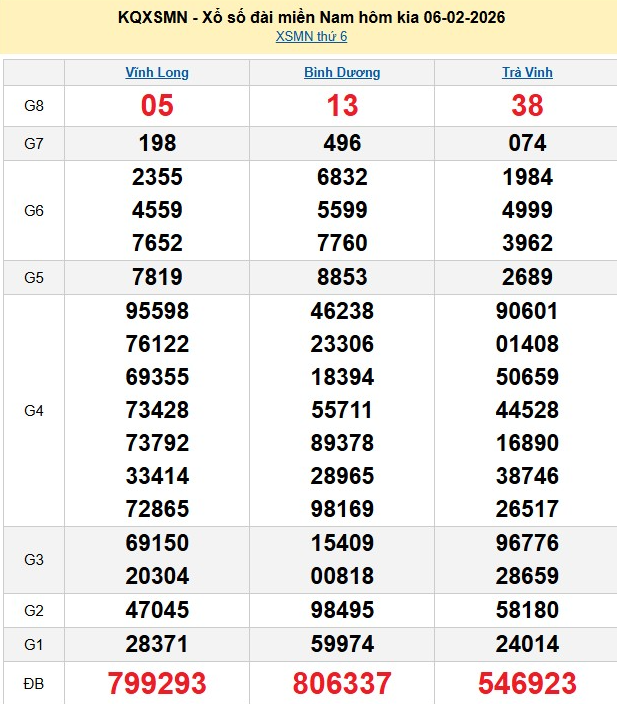The height and width of the screenshot is (704, 617).
Task: Select G3 number 96776
Action: [527, 543]
